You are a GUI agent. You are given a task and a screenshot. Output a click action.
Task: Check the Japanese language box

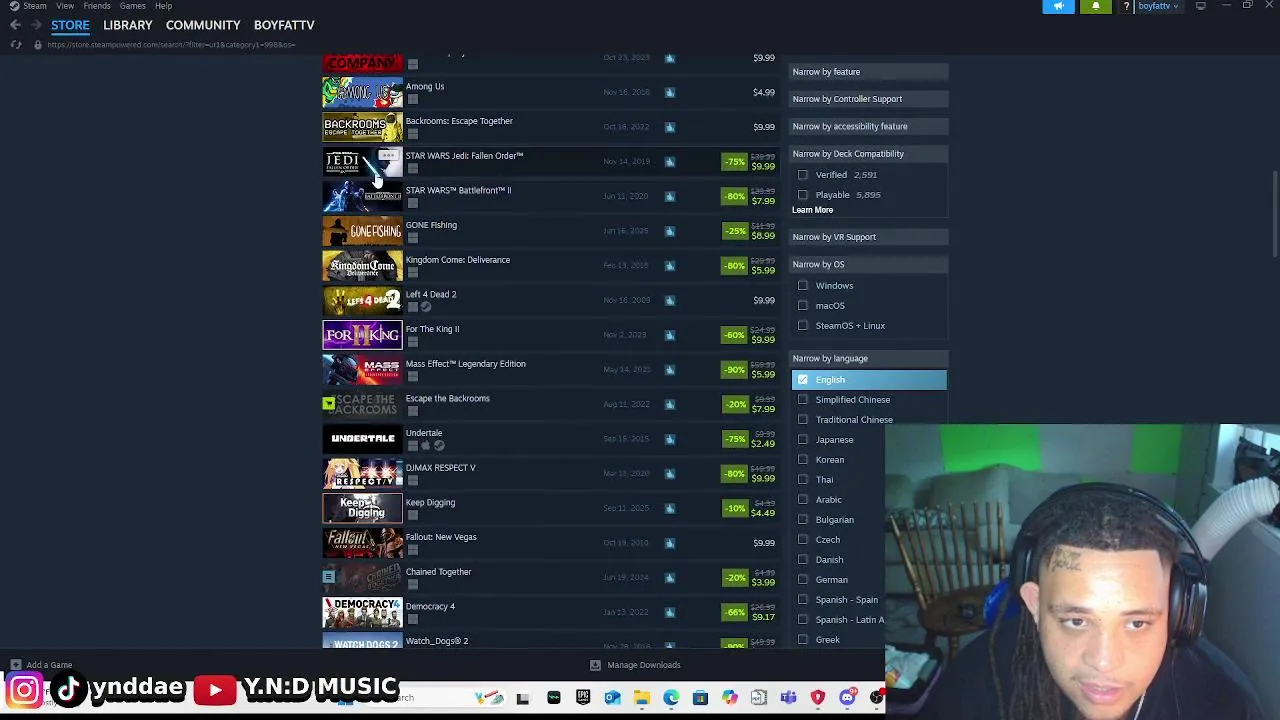point(802,440)
